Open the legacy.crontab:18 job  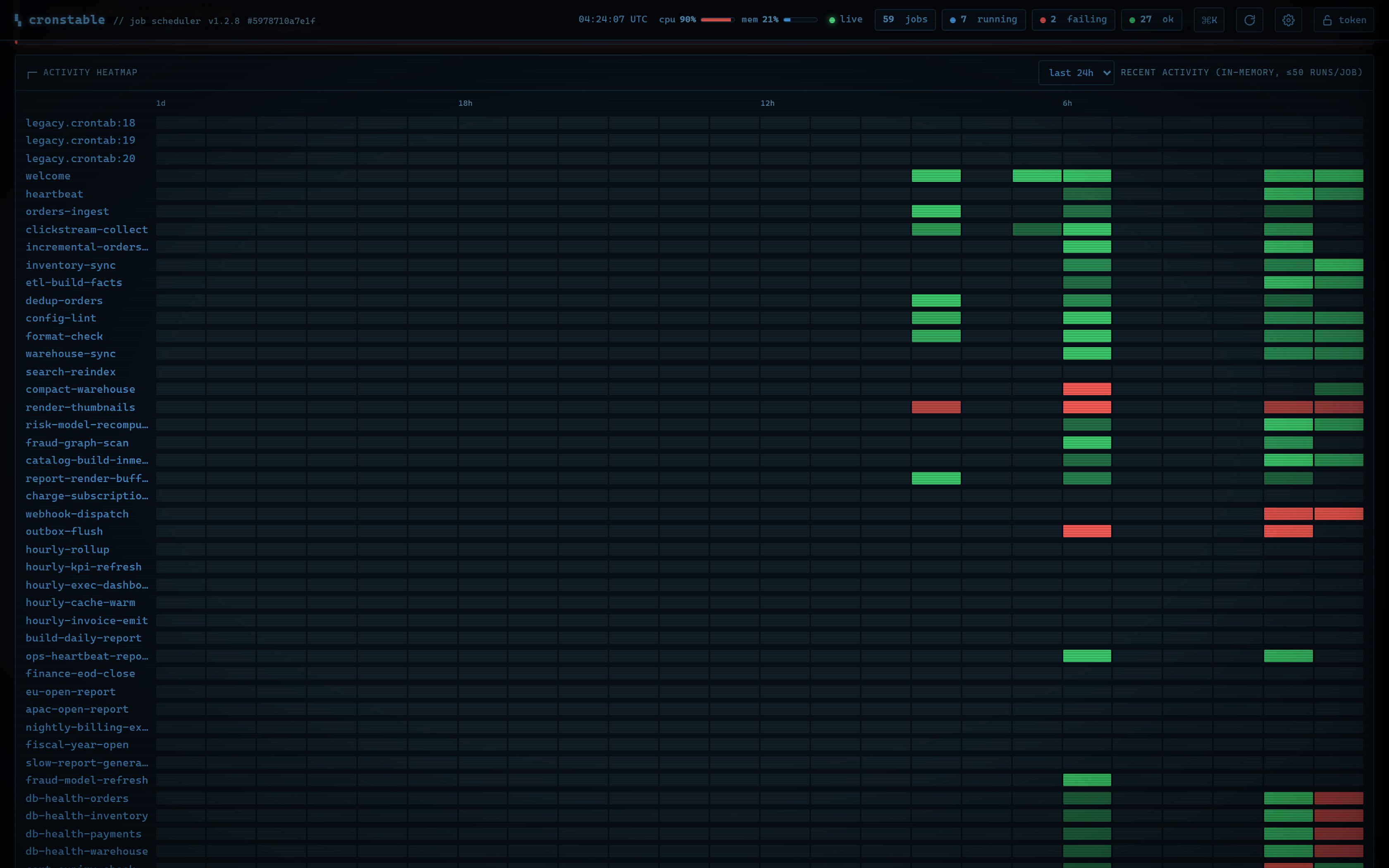point(80,123)
